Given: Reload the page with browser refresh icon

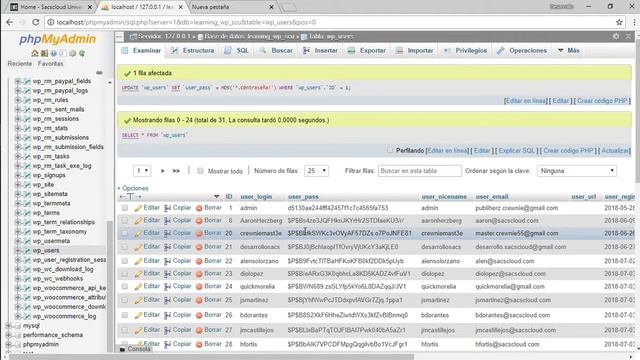Looking at the screenshot, I should [x=36, y=22].
